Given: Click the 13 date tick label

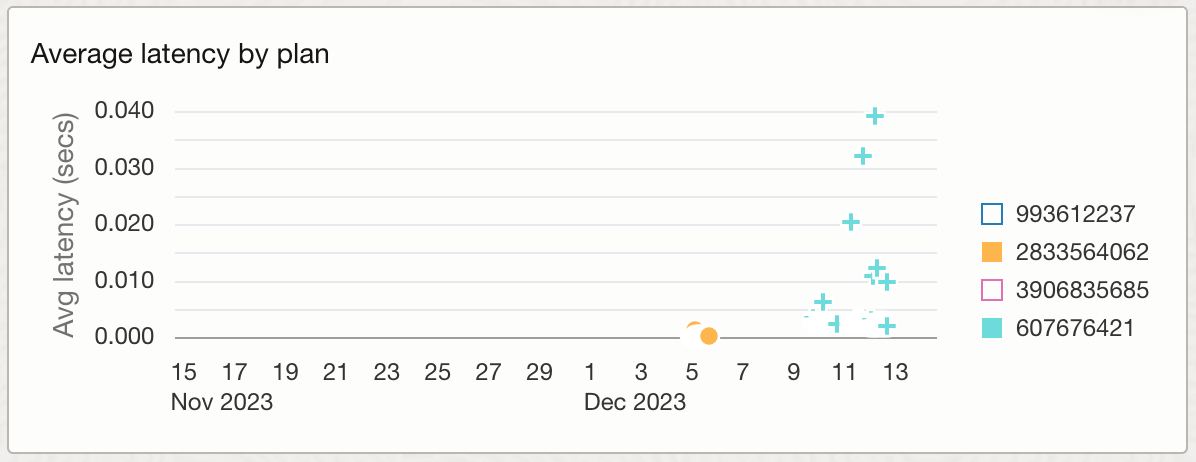Looking at the screenshot, I should coord(895,373).
